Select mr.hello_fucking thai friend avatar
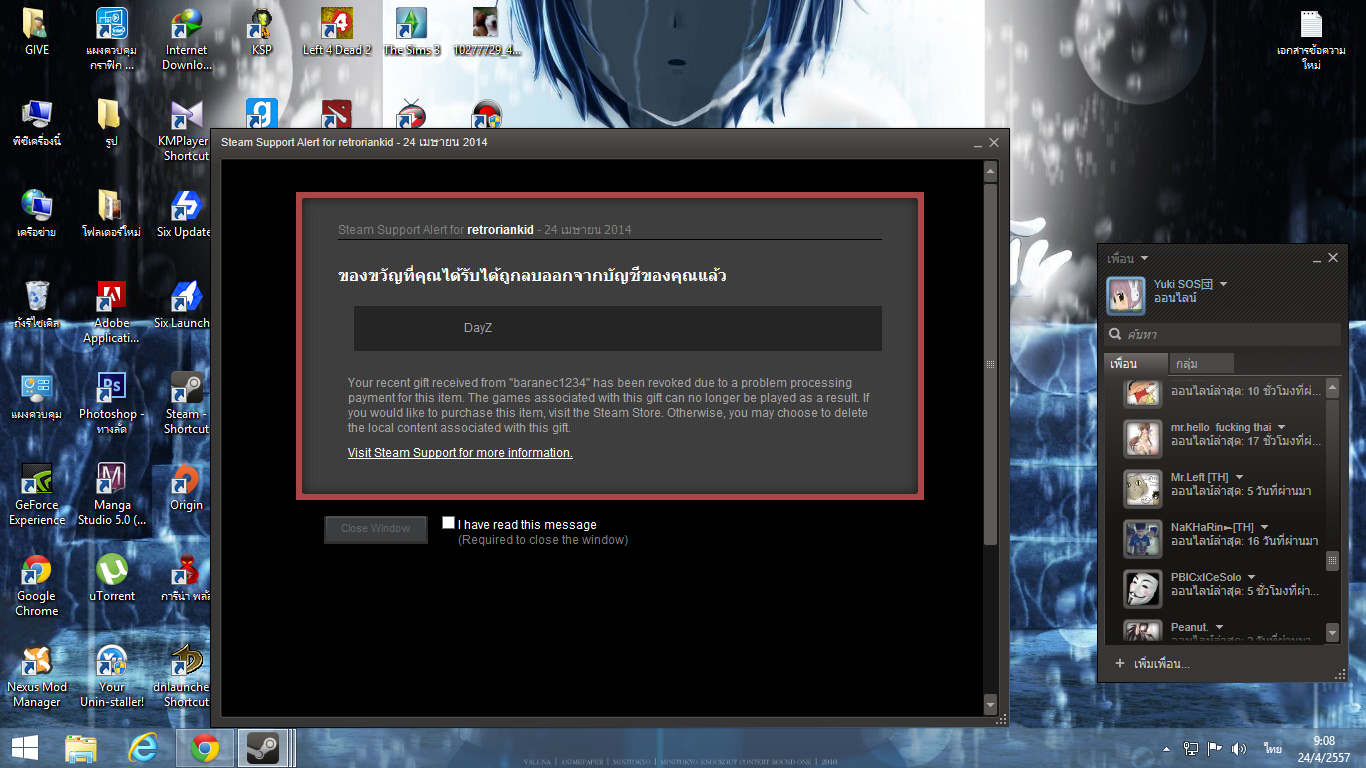 tap(1142, 439)
